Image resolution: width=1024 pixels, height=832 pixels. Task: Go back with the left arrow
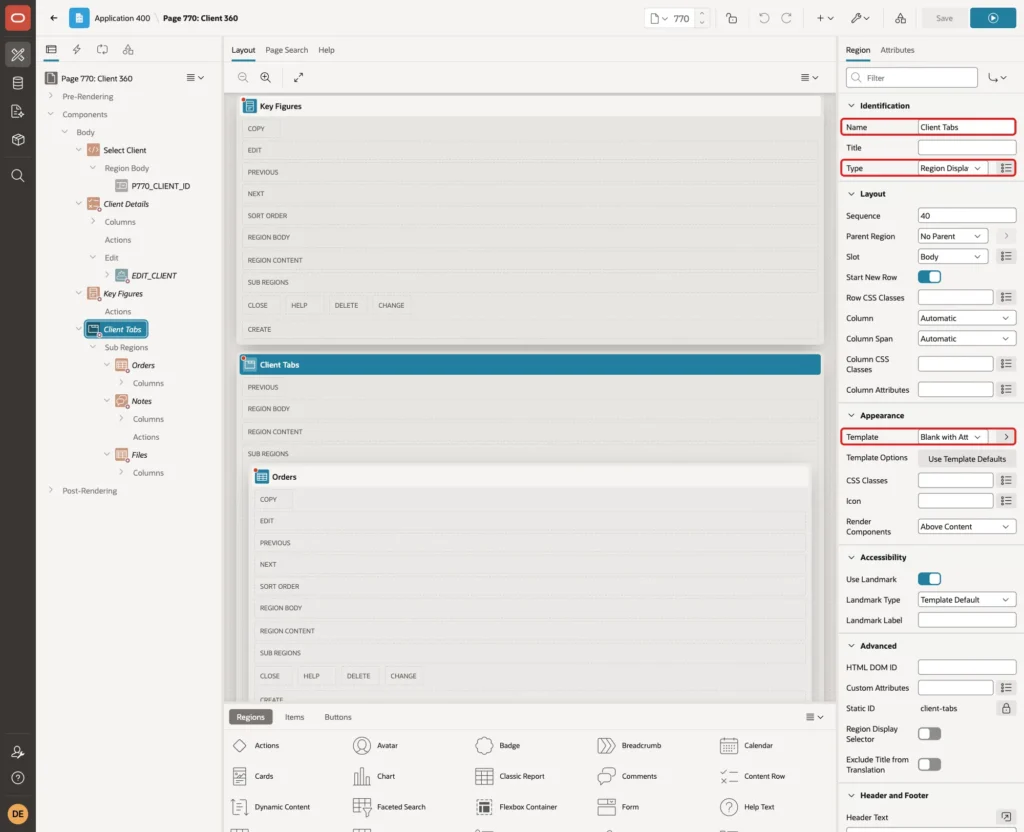click(x=54, y=18)
